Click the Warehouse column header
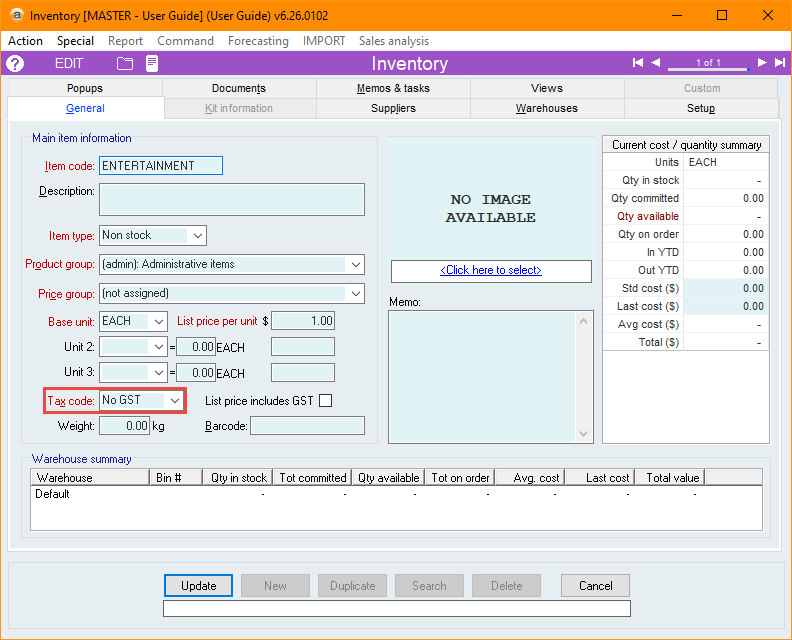 [90, 478]
